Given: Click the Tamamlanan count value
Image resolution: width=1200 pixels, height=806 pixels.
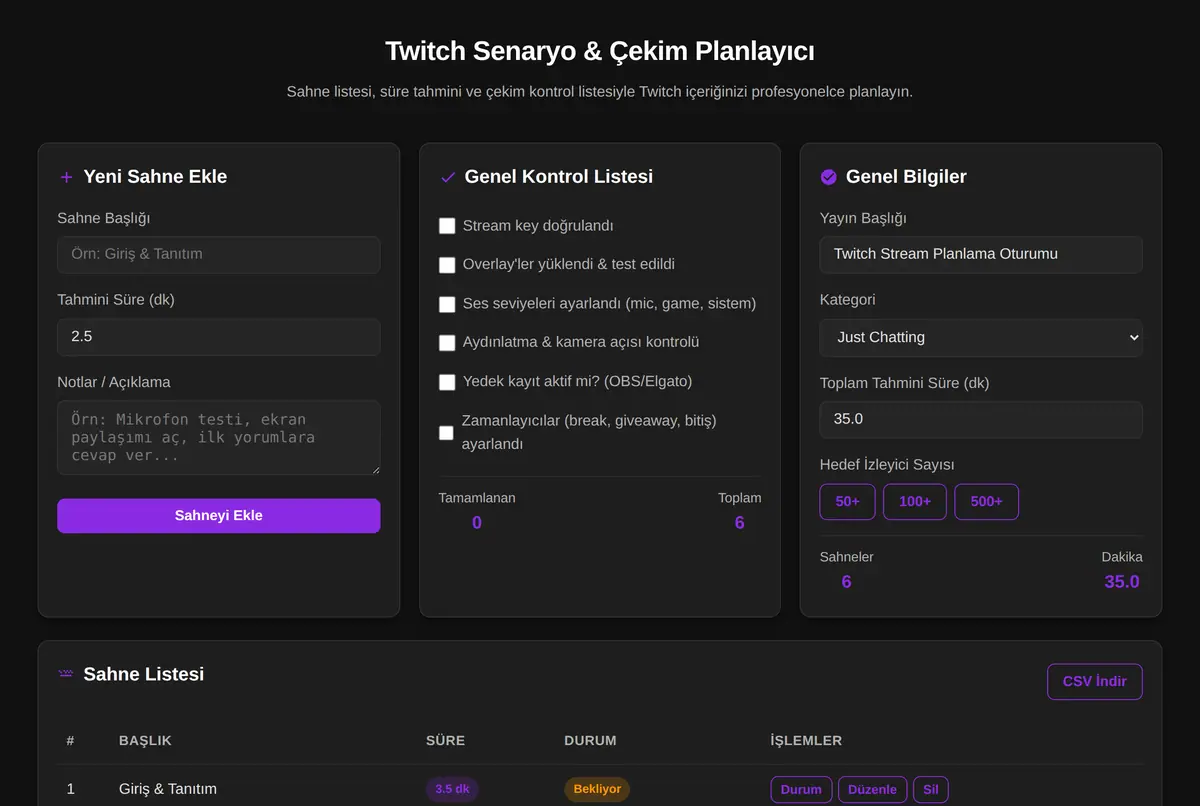Looking at the screenshot, I should point(477,522).
